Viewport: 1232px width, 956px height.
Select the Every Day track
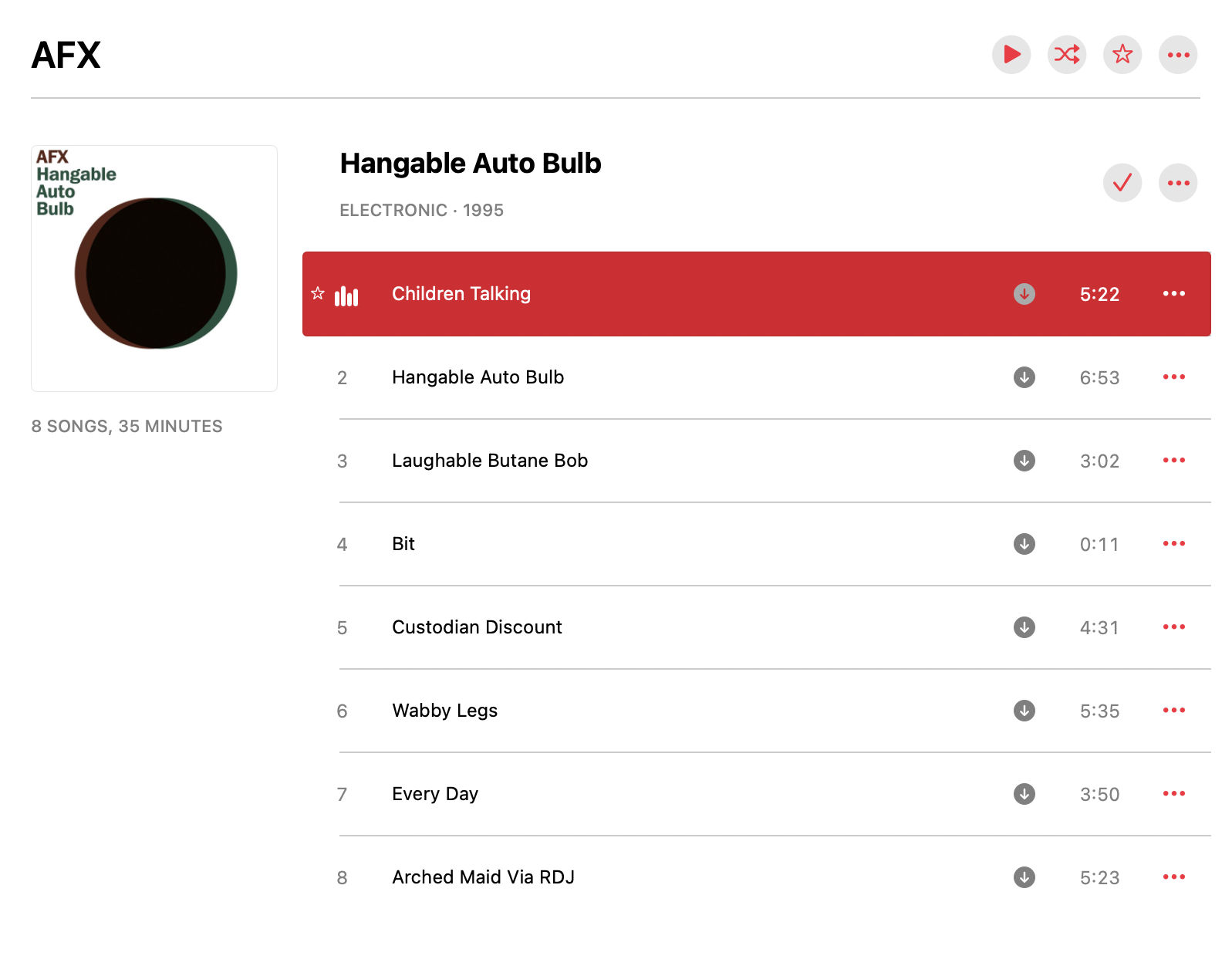435,794
